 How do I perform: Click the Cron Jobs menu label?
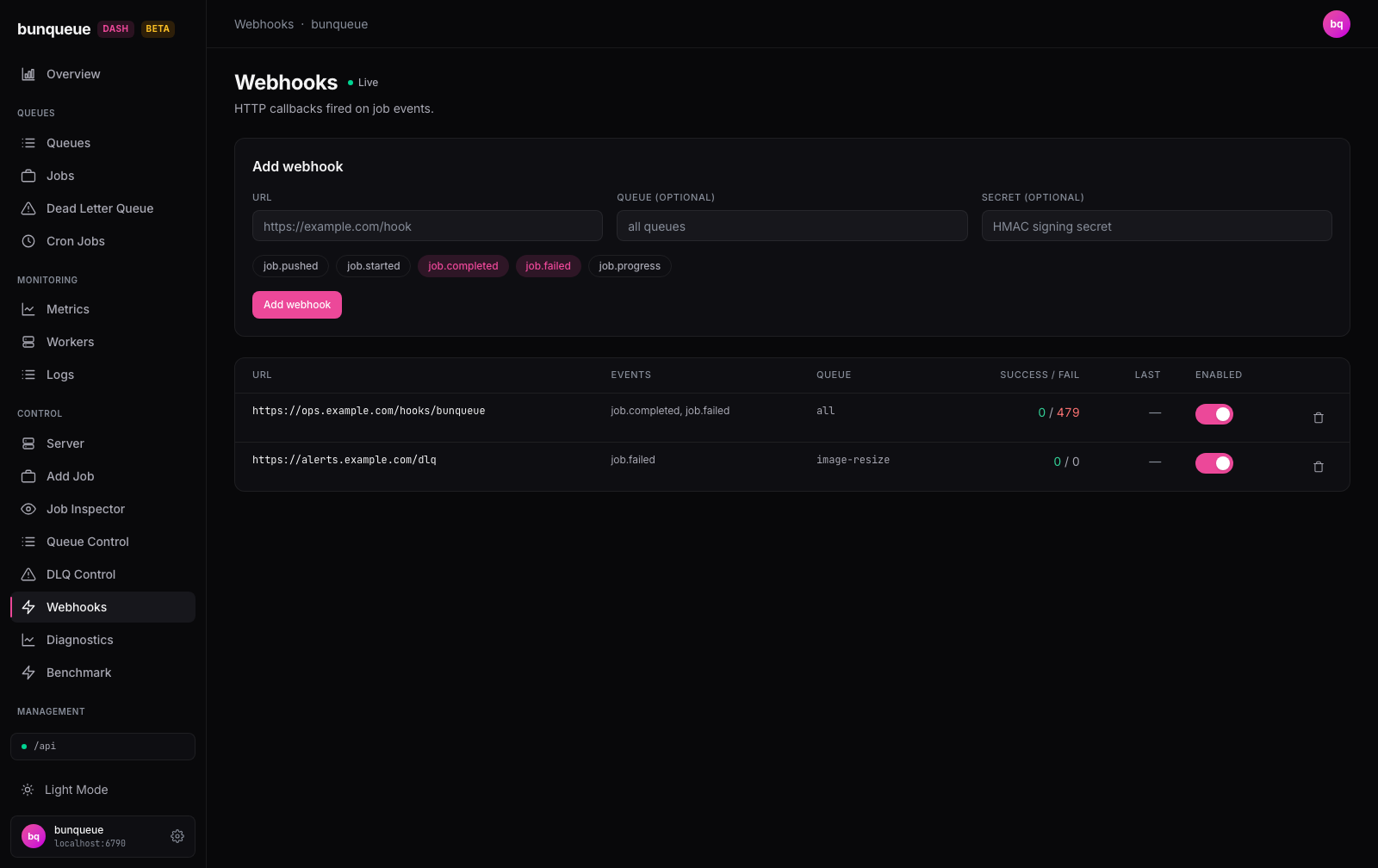(x=76, y=241)
